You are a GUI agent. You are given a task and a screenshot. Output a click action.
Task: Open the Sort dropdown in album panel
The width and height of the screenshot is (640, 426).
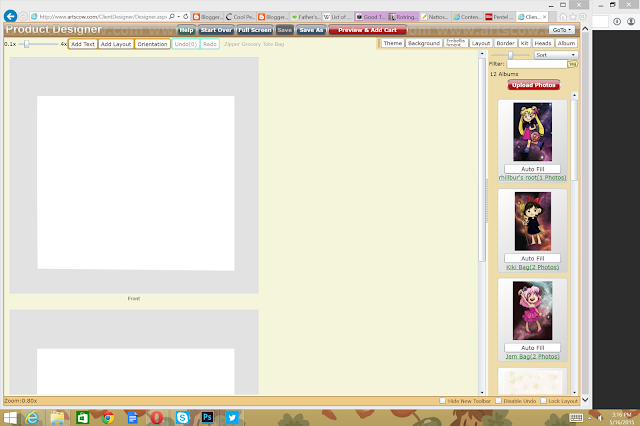pyautogui.click(x=556, y=55)
